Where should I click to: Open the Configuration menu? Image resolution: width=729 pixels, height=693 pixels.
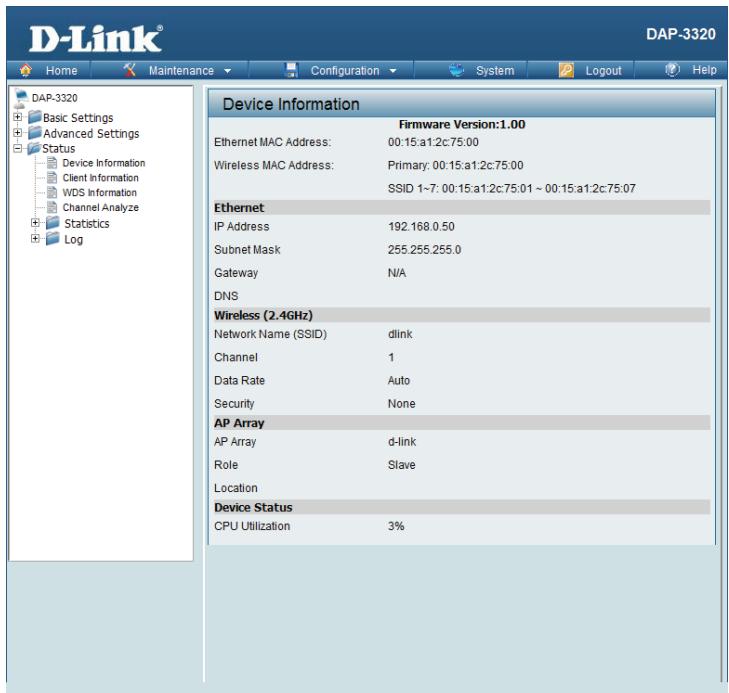point(345,71)
